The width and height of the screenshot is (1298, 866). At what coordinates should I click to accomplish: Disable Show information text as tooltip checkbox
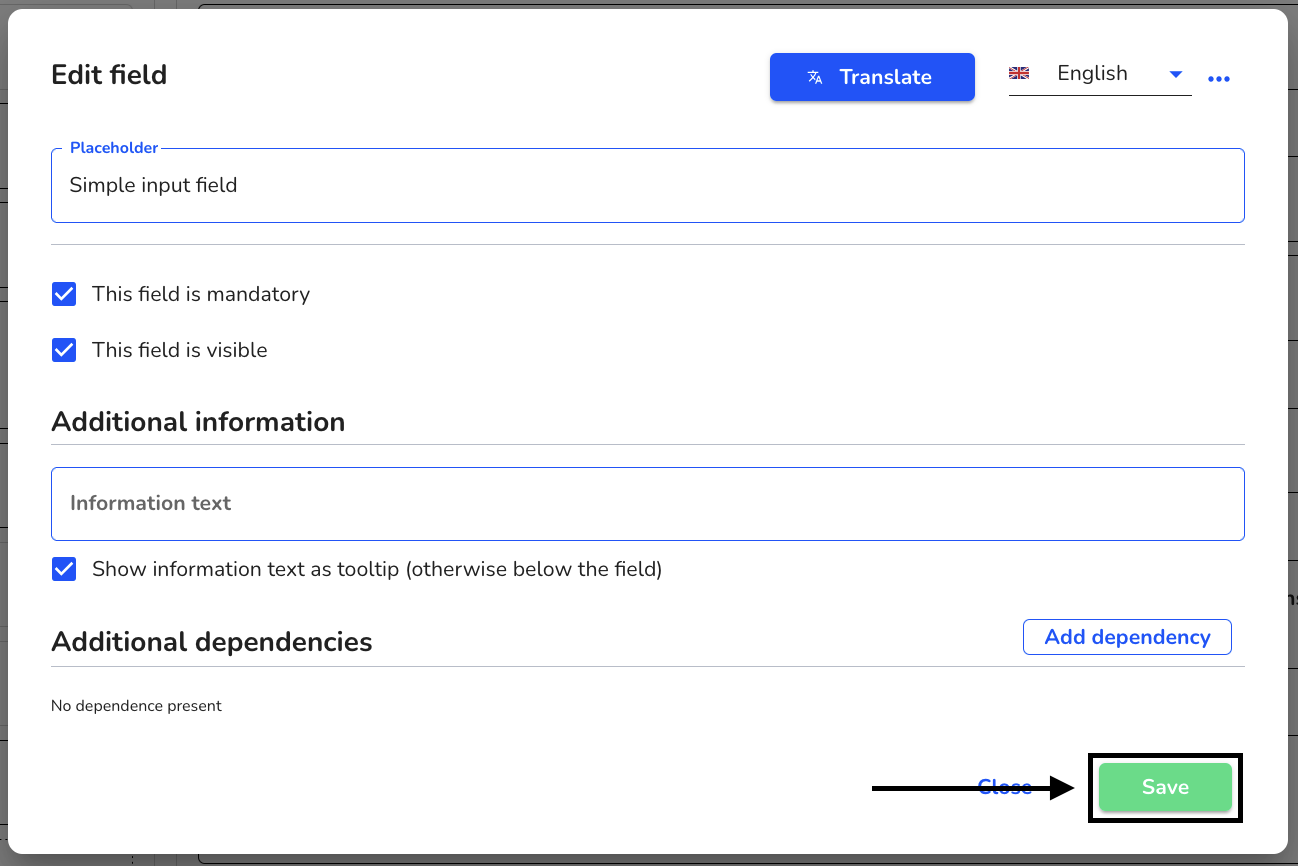(x=64, y=569)
